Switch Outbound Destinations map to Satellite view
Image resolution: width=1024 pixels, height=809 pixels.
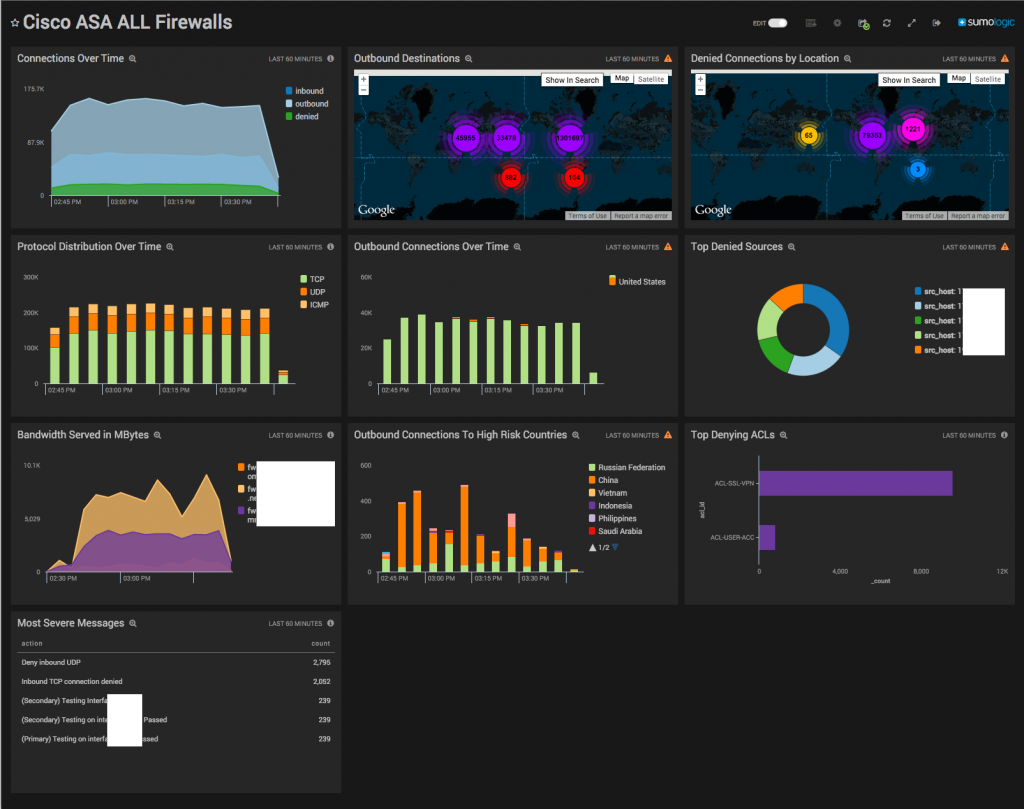tap(651, 79)
